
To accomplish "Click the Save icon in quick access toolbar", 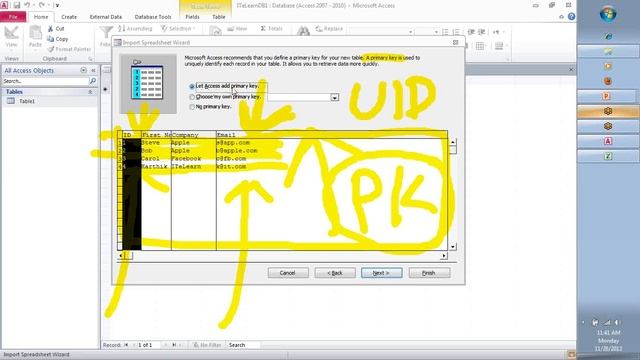I will pyautogui.click(x=17, y=5).
